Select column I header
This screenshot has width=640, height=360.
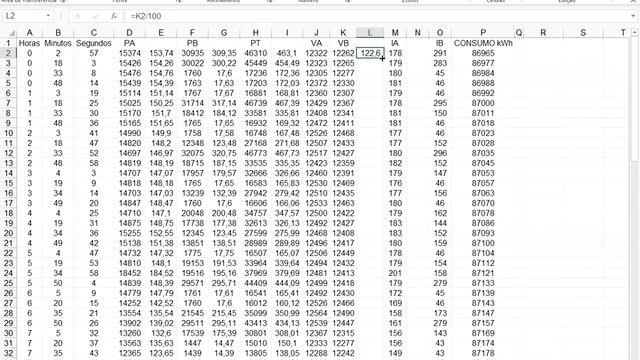[287, 33]
